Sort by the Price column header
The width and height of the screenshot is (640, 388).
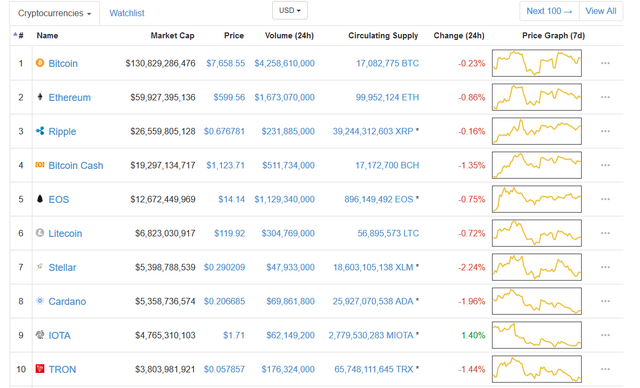point(234,35)
